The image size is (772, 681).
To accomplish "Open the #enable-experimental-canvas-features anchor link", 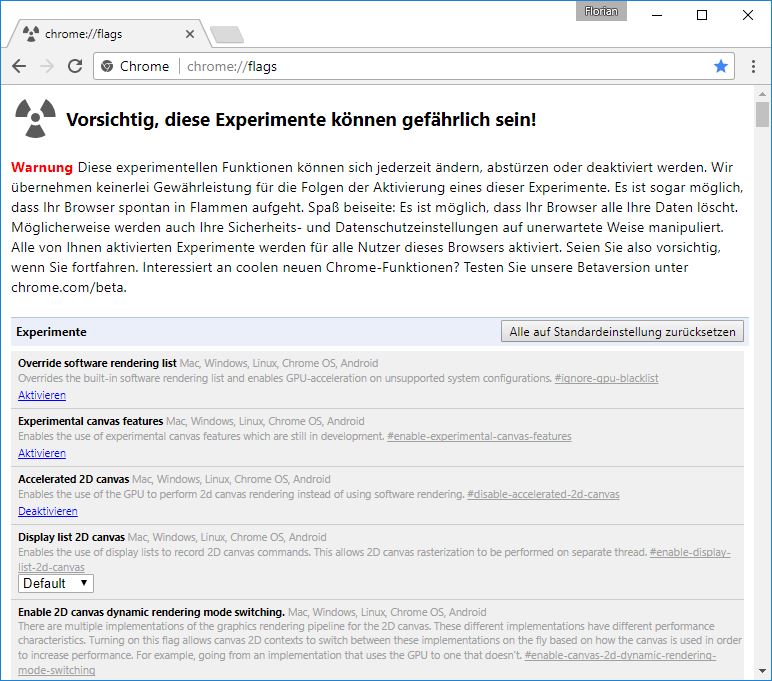I will click(479, 437).
